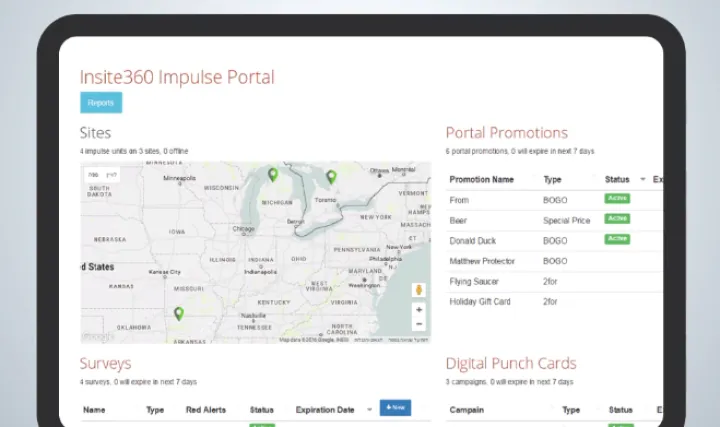Image resolution: width=720 pixels, height=427 pixels.
Task: Sort promotions by Promotion Name column
Action: [x=481, y=180]
